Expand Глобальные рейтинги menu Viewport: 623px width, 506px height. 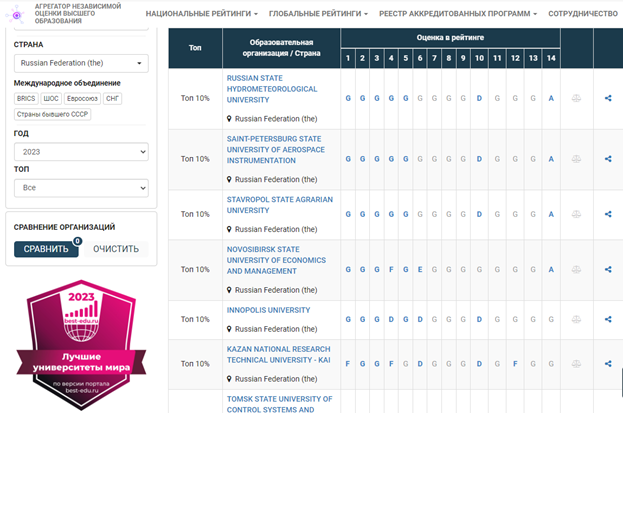pyautogui.click(x=318, y=14)
